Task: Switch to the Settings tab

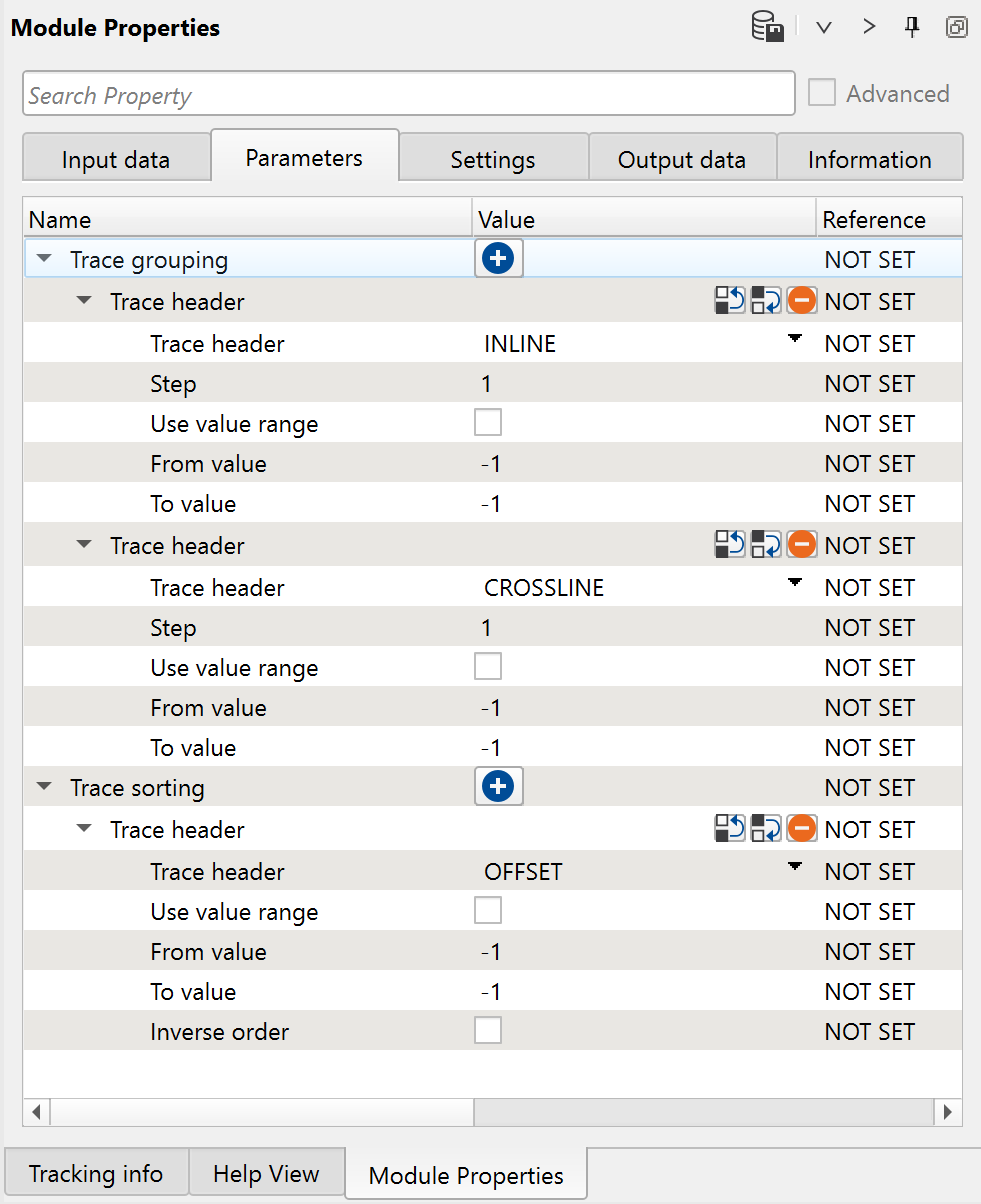Action: coord(492,159)
